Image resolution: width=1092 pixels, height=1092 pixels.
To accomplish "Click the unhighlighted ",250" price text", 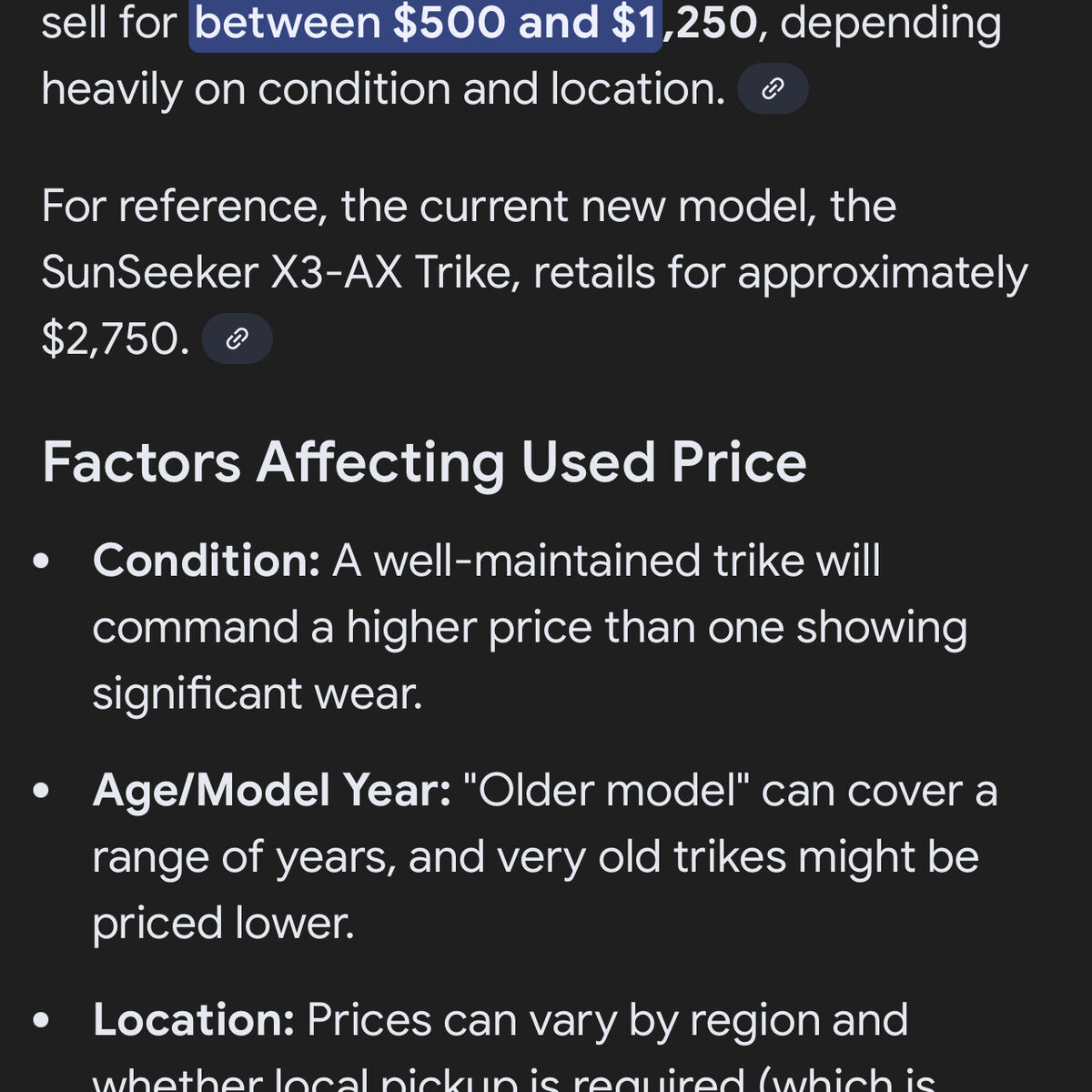I will (711, 24).
